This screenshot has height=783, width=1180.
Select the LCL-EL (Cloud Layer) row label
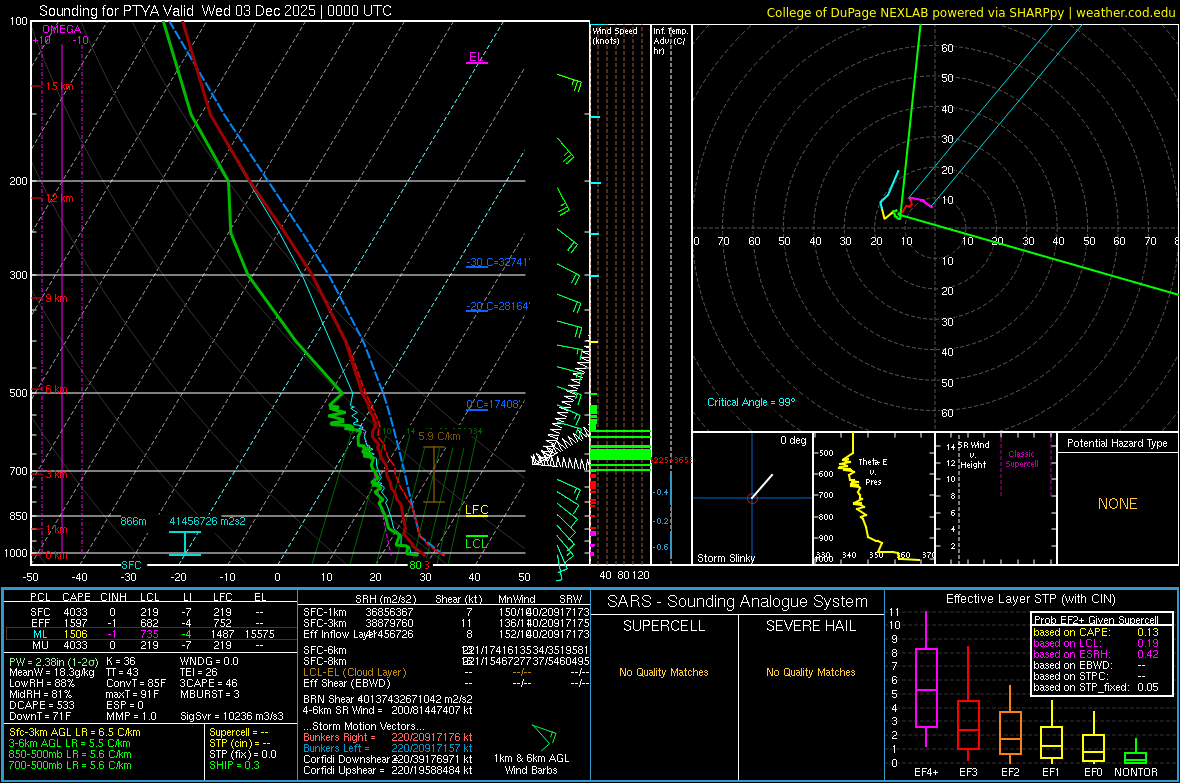tap(354, 672)
